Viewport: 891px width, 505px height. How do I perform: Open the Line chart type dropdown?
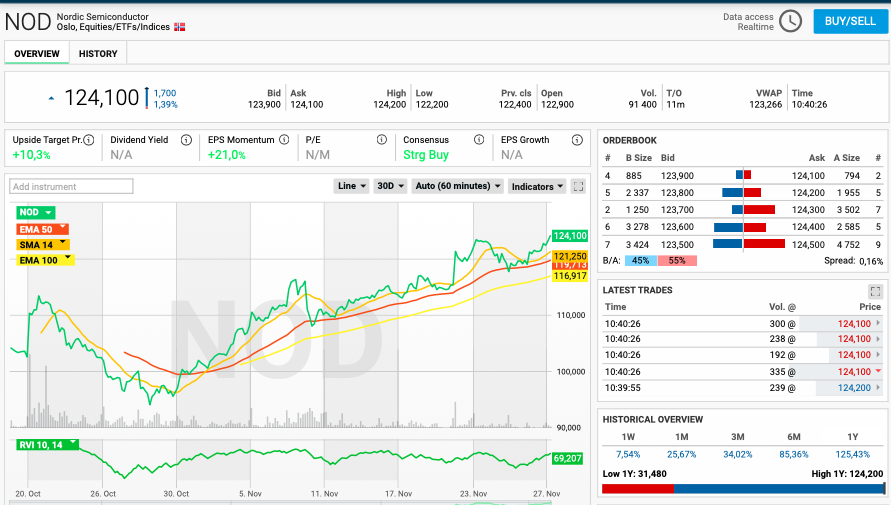[x=351, y=186]
